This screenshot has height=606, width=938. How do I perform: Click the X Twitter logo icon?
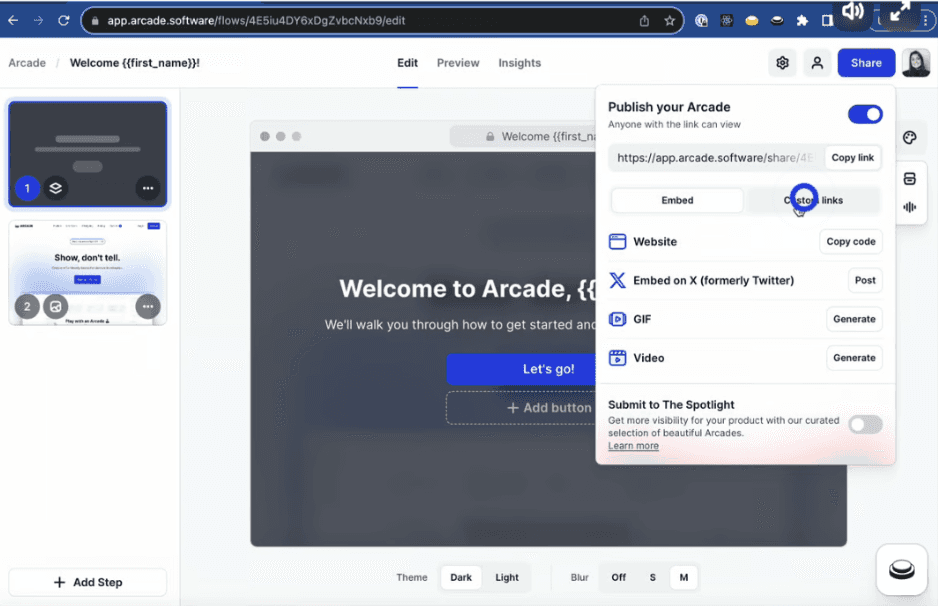coord(617,280)
